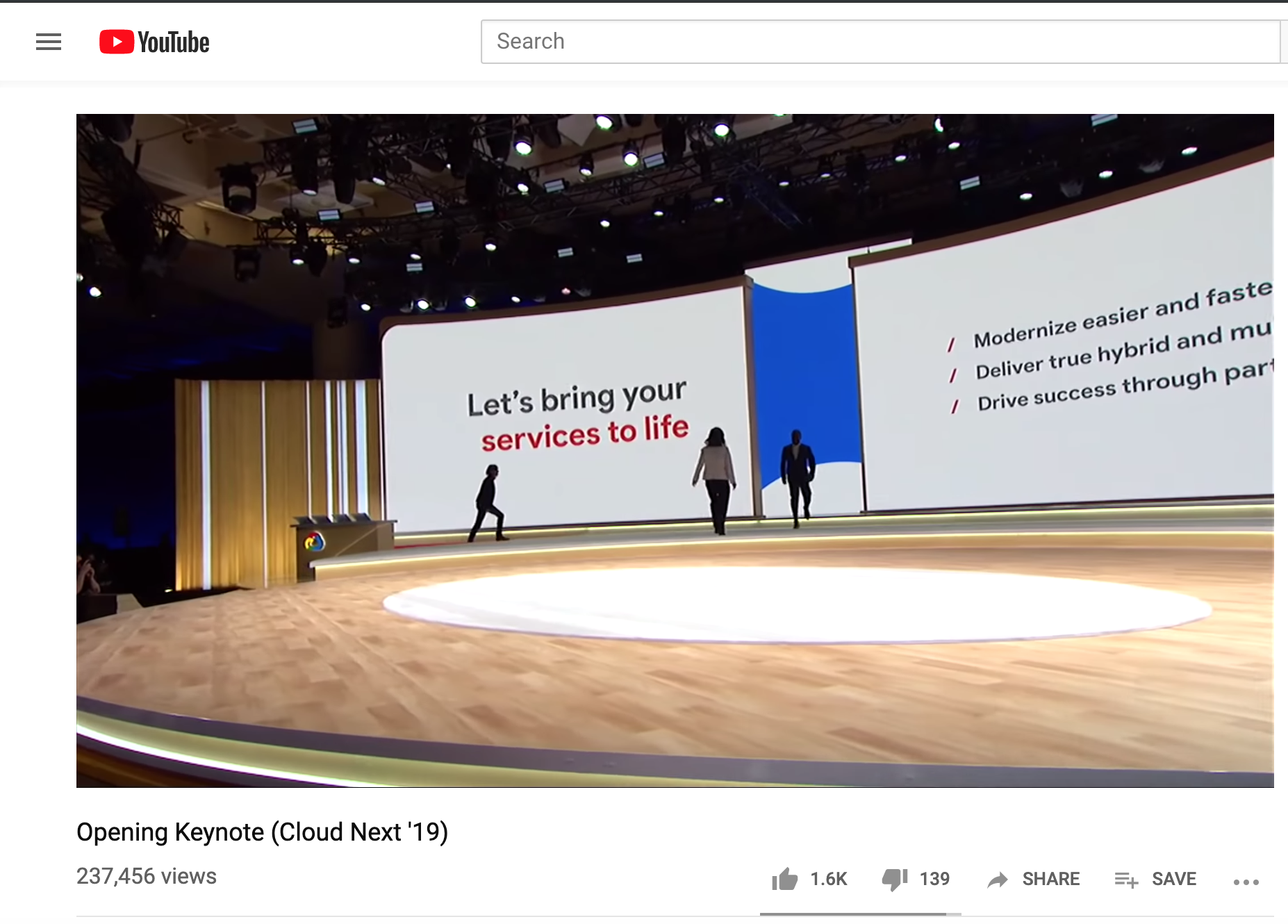Go to the YouTube home logo
Image resolution: width=1288 pixels, height=924 pixels.
click(154, 42)
